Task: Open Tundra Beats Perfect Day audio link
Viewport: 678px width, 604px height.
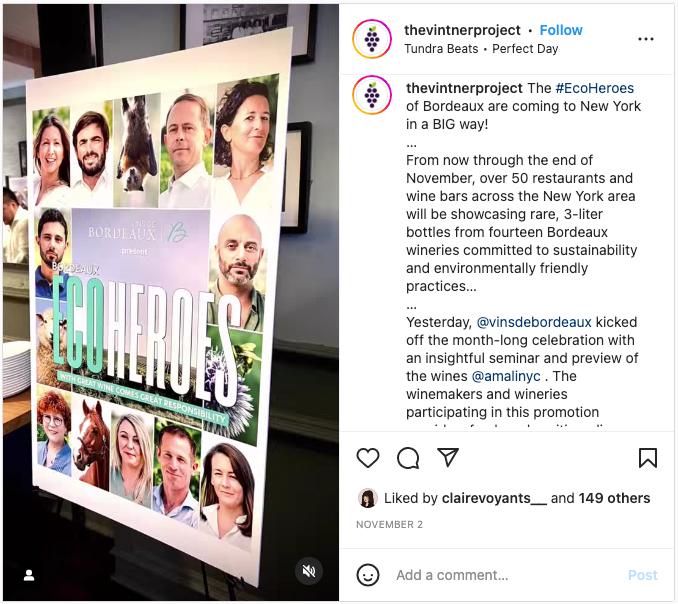Action: point(481,49)
